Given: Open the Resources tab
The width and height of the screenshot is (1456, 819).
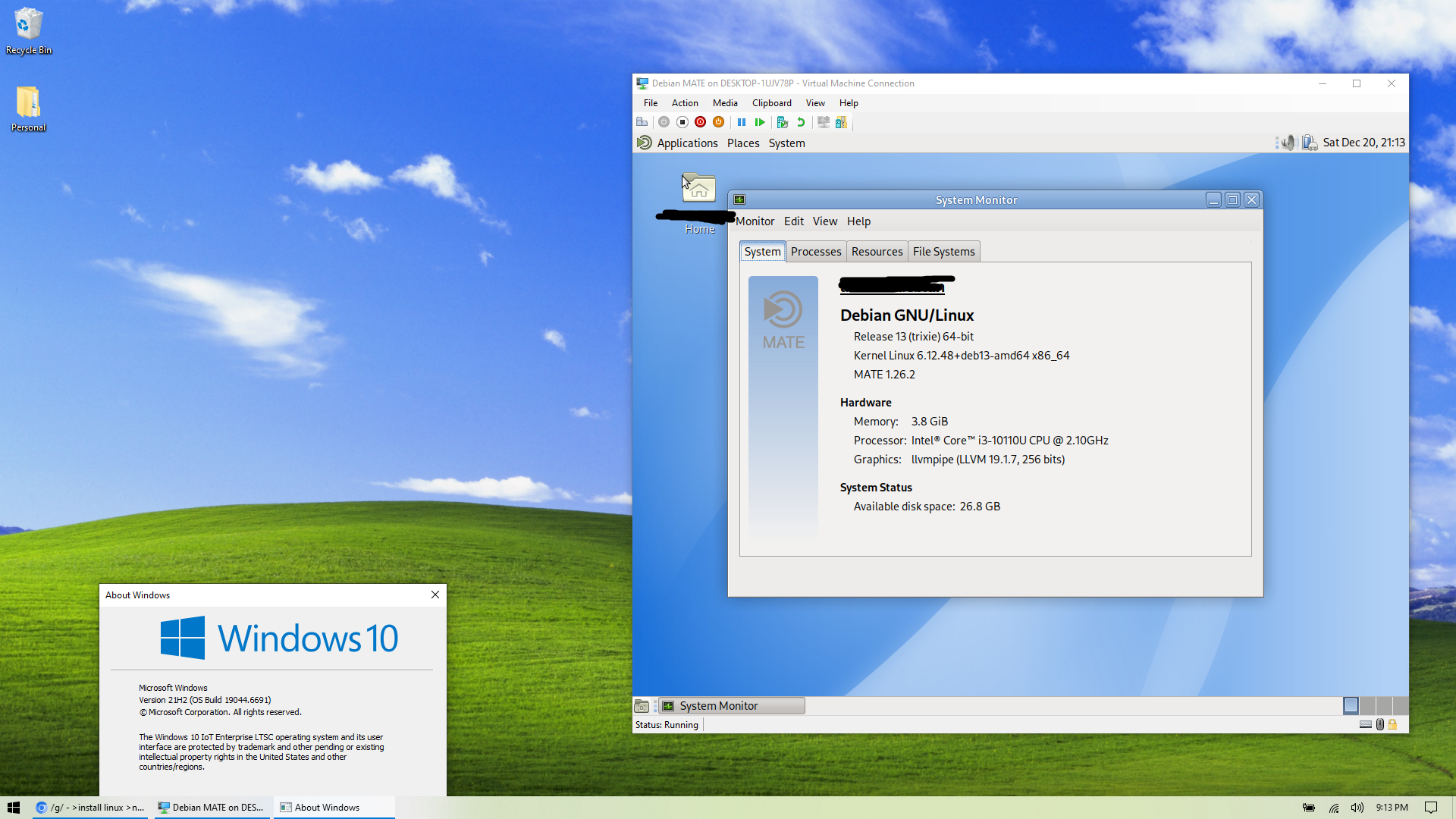Looking at the screenshot, I should click(877, 252).
